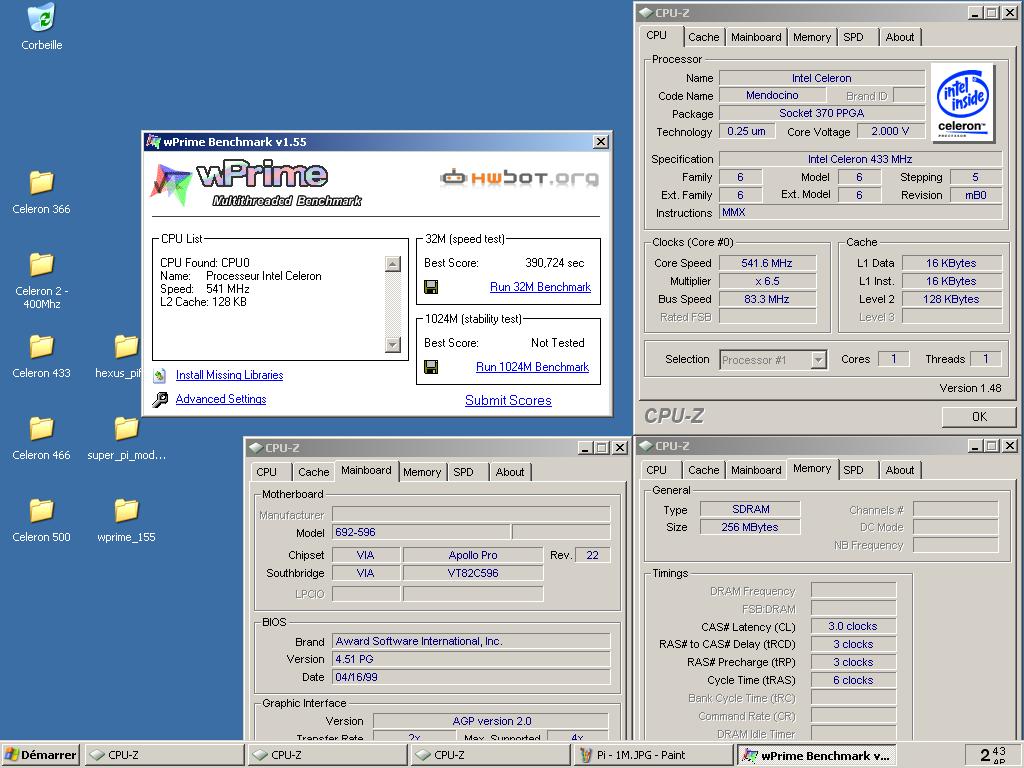Click the save icon beside Run 32M Benchmark
The image size is (1024, 768).
(x=431, y=287)
